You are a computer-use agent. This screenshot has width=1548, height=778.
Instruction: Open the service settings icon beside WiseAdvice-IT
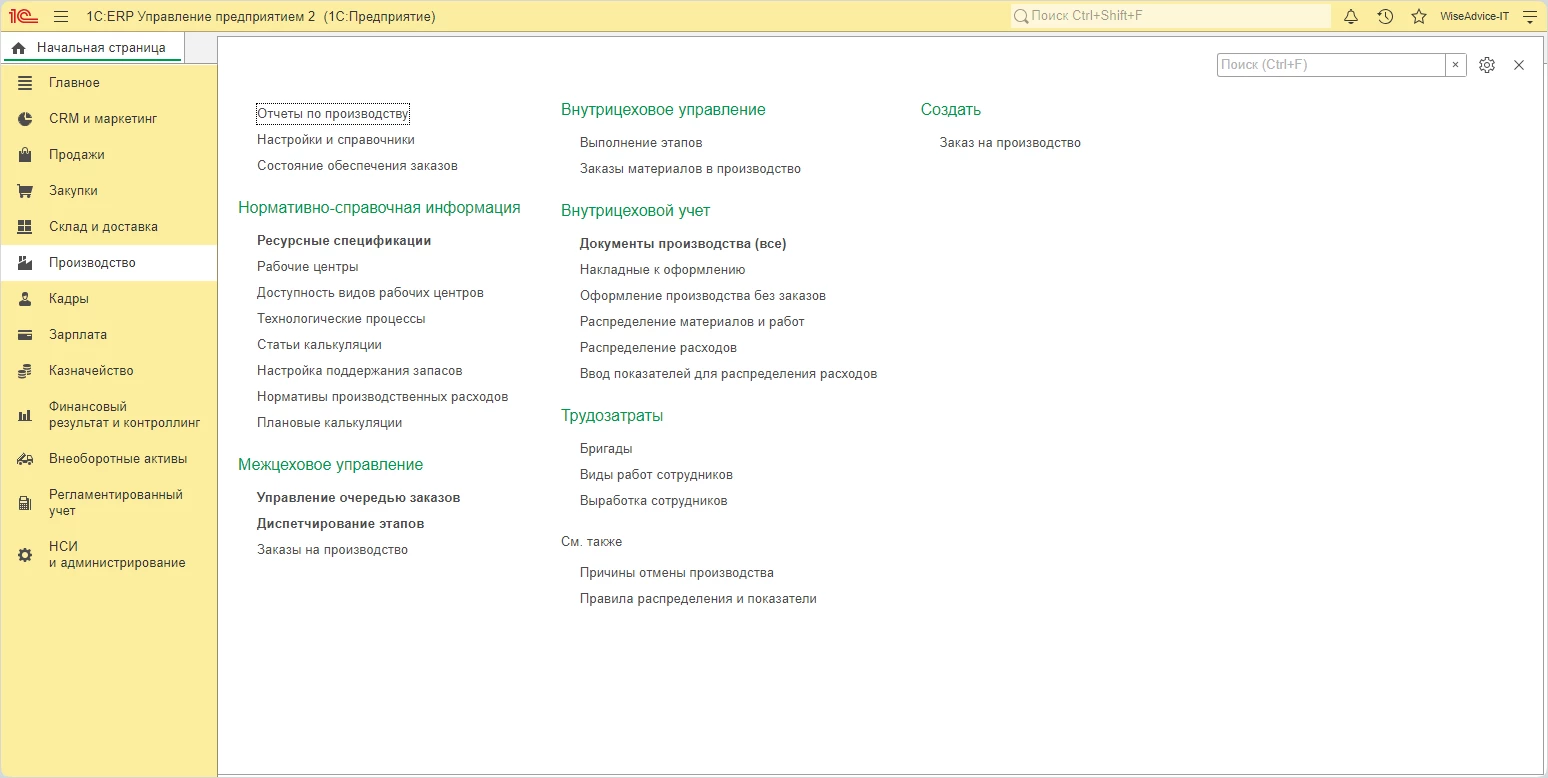pyautogui.click(x=1528, y=16)
